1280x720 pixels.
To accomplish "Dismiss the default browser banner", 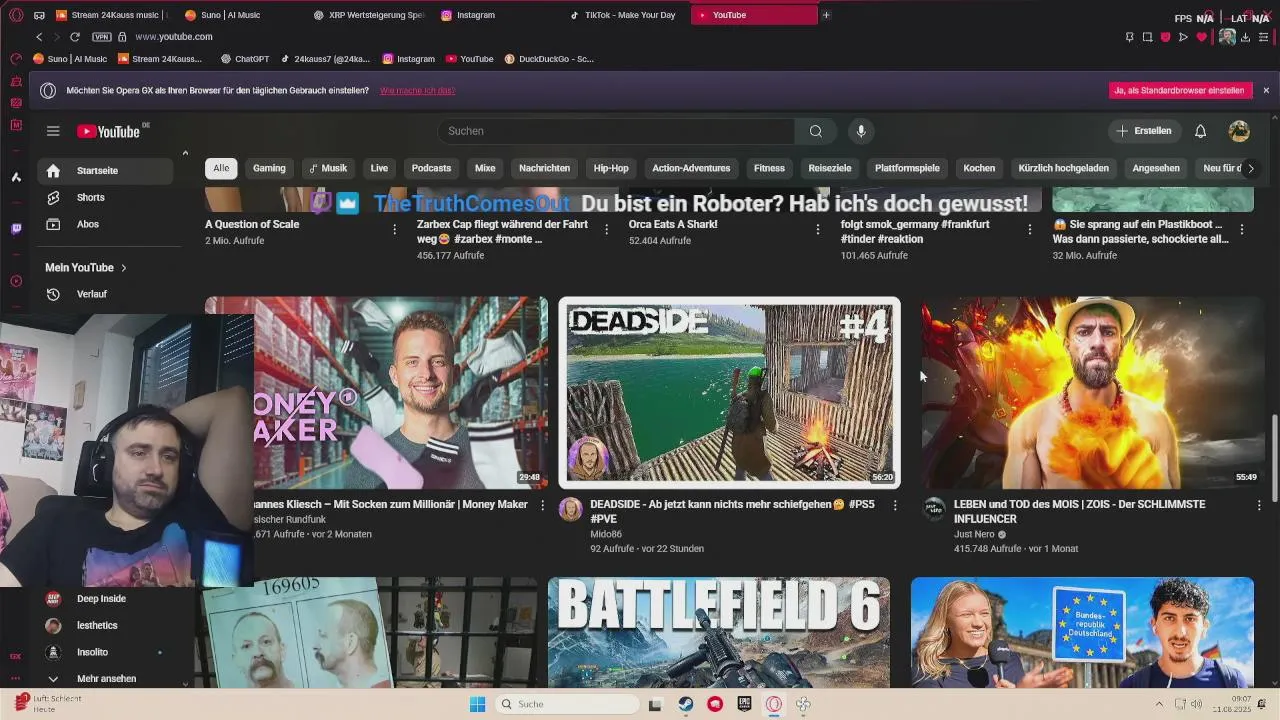I will pyautogui.click(x=1266, y=90).
